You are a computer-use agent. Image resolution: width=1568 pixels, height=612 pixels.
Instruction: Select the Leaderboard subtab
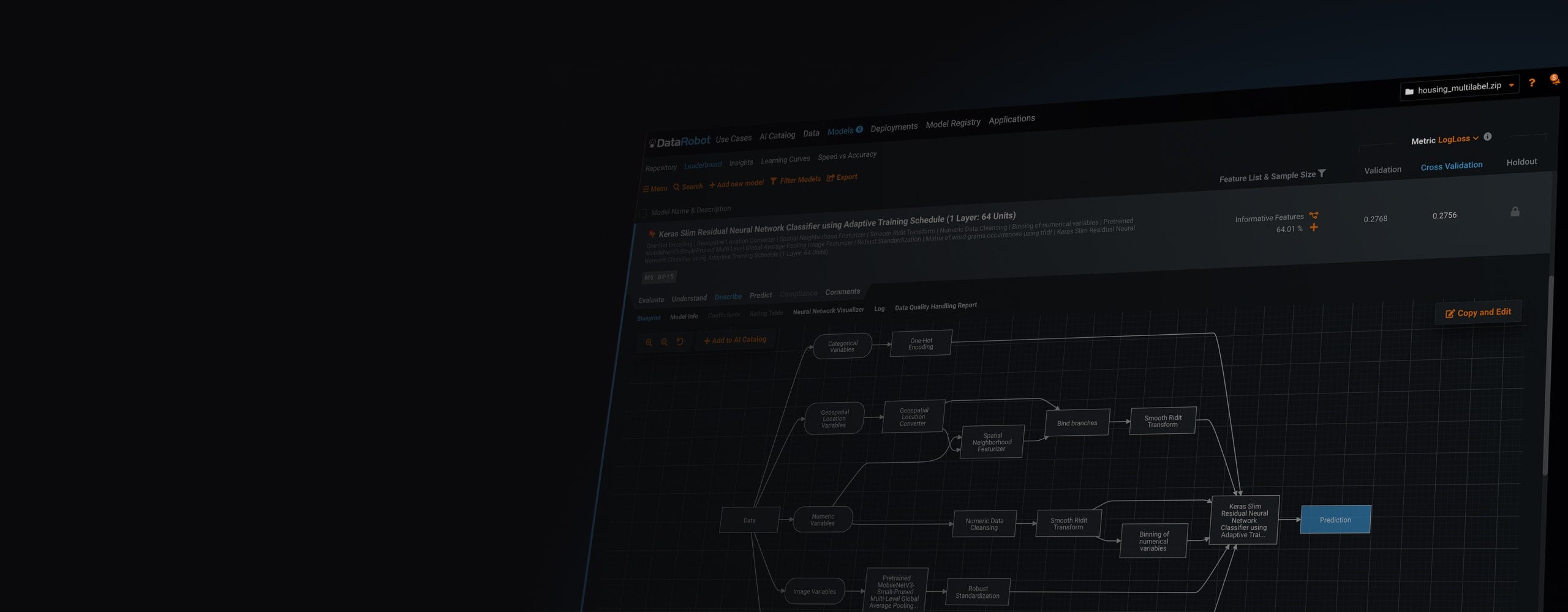(x=703, y=165)
